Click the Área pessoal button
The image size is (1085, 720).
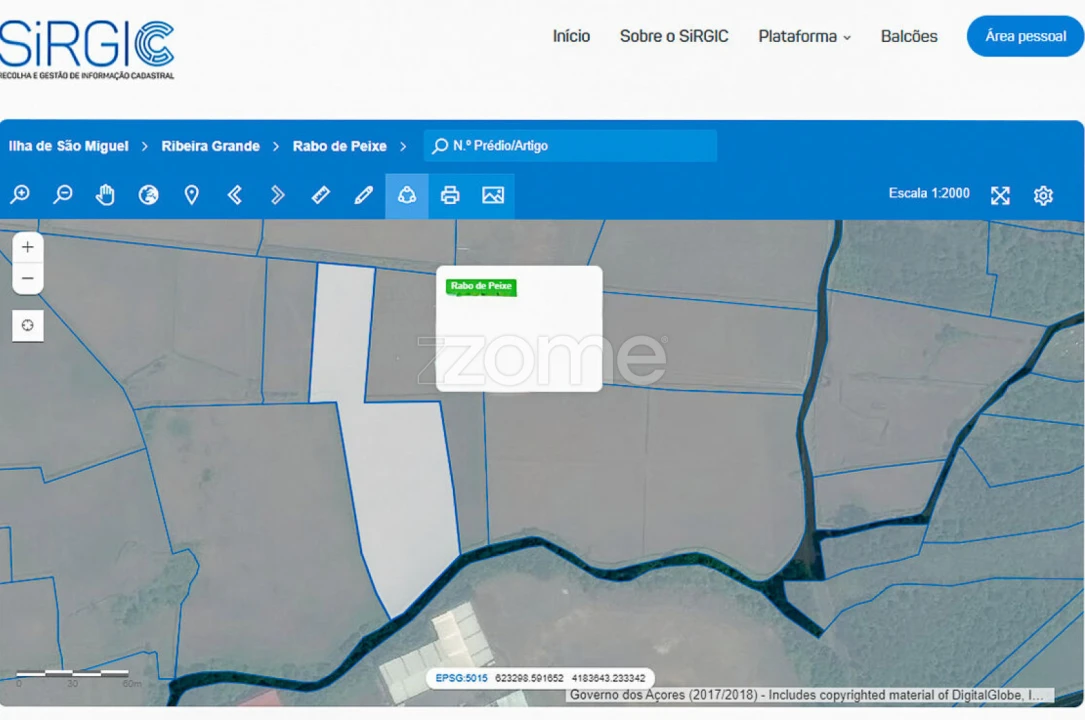1025,36
